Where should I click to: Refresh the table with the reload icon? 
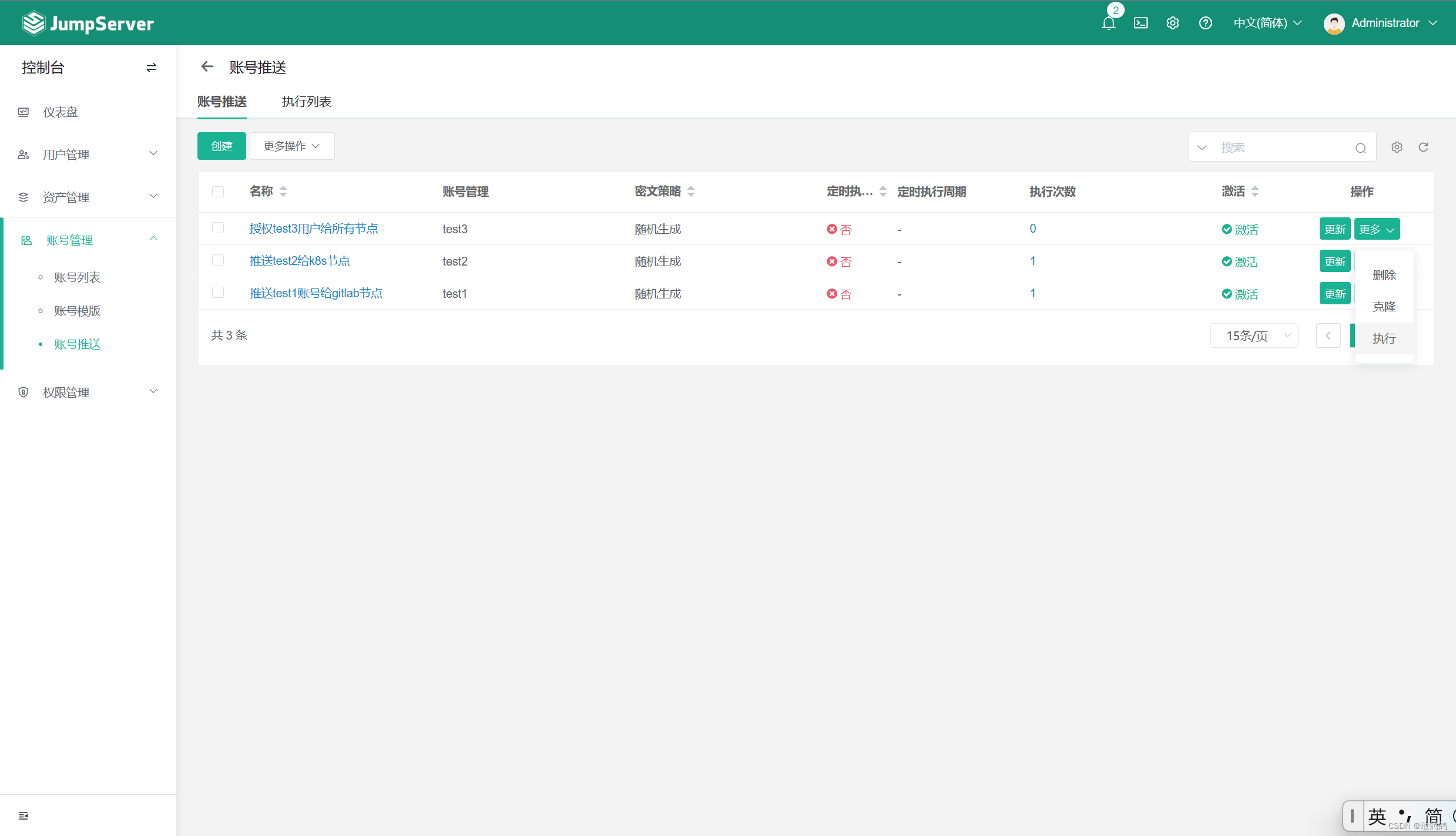tap(1423, 147)
